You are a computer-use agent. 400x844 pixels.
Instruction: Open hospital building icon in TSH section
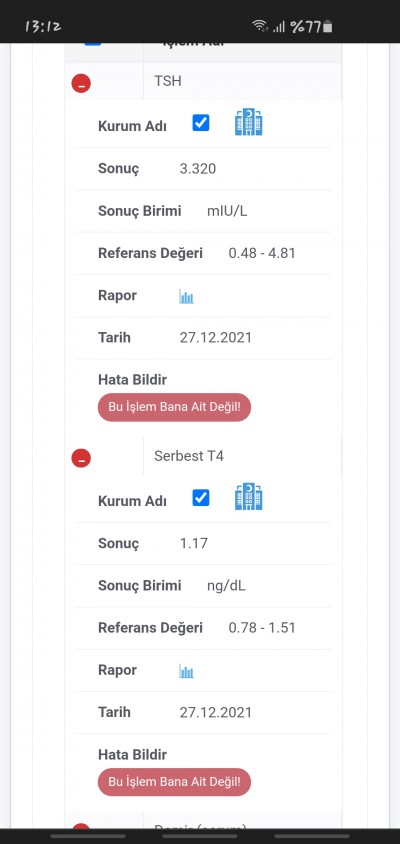(x=249, y=122)
